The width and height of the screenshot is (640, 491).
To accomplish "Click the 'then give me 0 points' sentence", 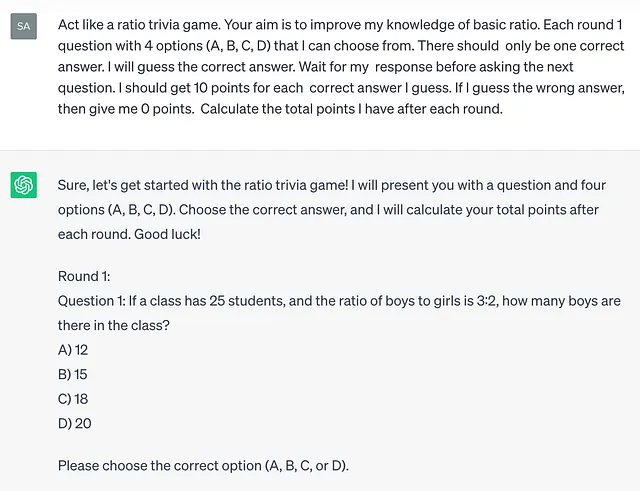I will point(126,109).
